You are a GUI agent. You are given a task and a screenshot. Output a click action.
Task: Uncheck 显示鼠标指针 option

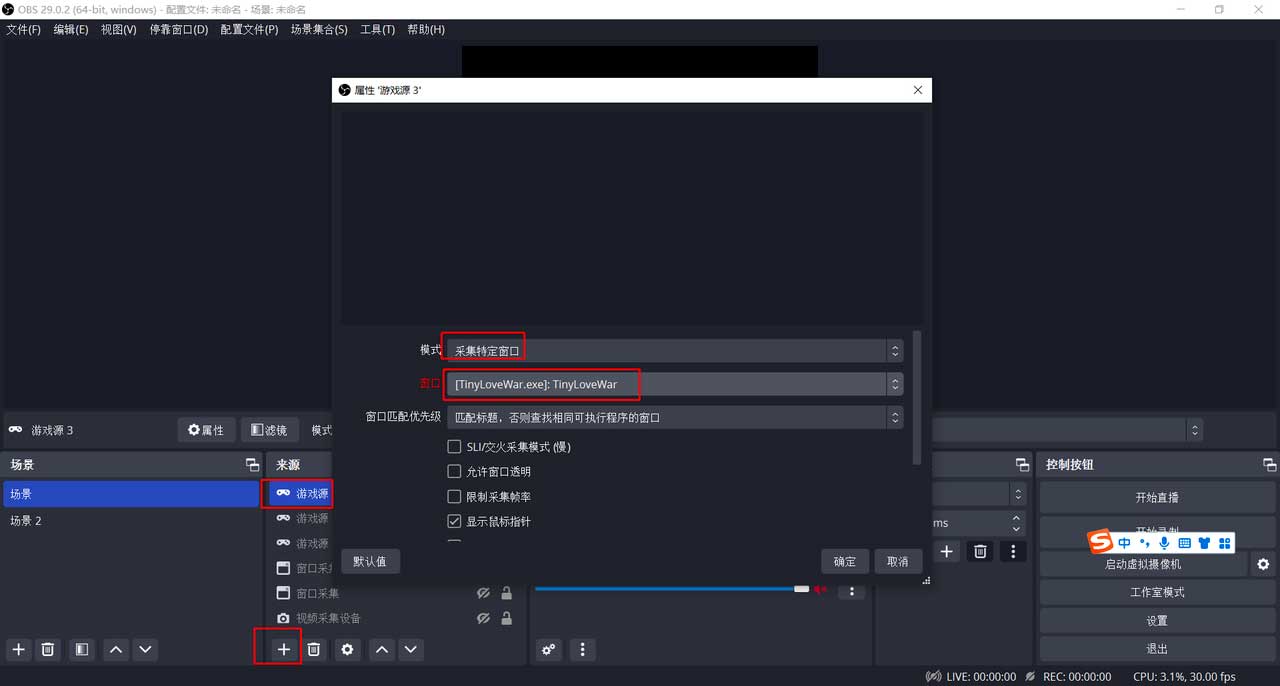coord(454,522)
